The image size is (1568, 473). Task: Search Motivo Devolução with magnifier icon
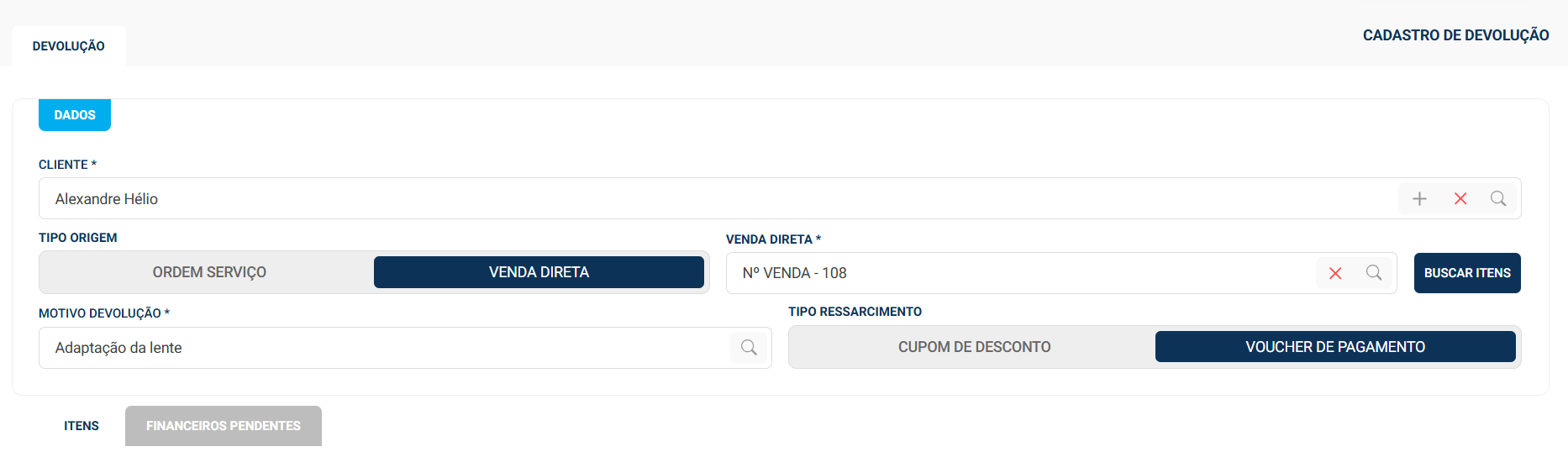749,348
